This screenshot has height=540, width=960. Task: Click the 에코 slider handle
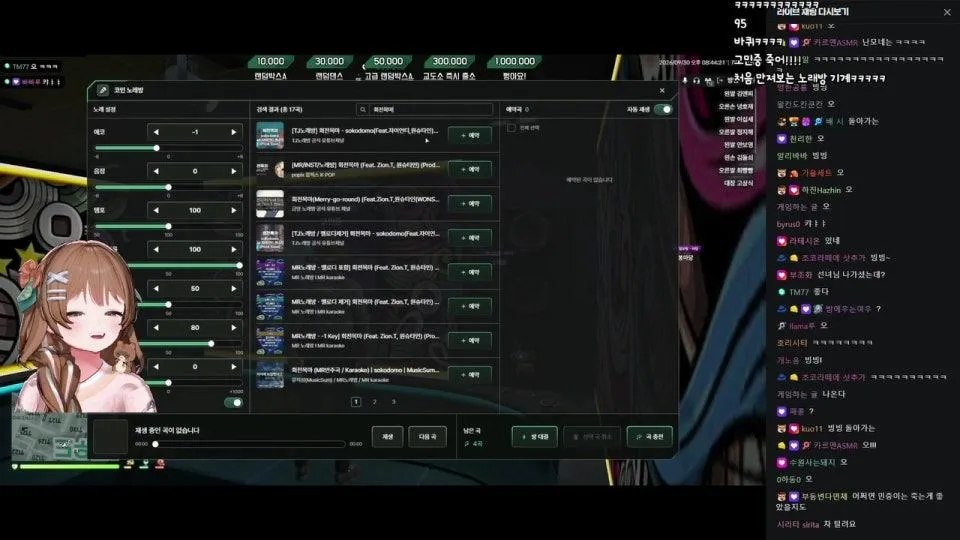click(x=157, y=148)
